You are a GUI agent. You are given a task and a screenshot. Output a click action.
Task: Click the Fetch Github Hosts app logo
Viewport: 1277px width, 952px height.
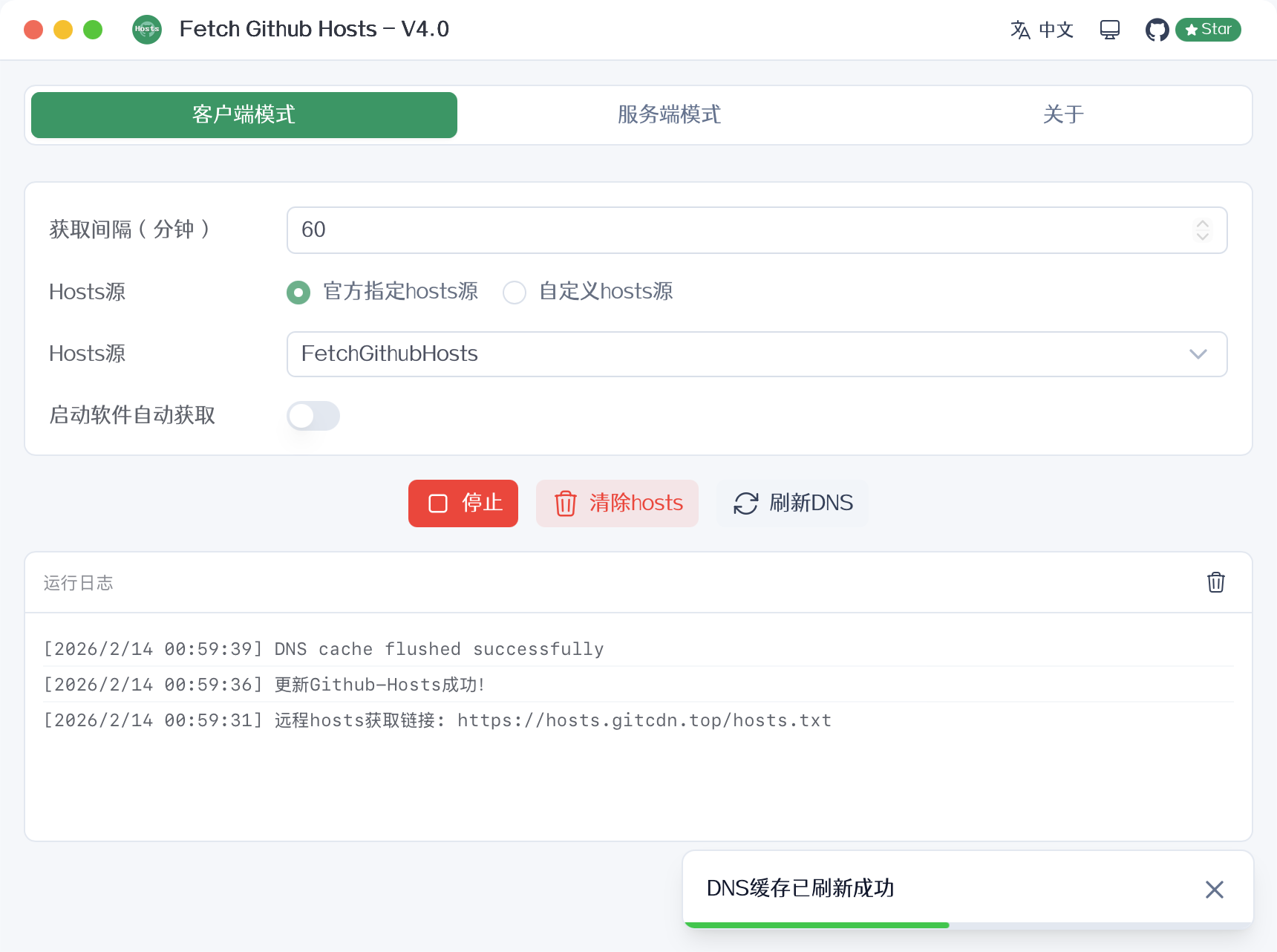pos(147,30)
